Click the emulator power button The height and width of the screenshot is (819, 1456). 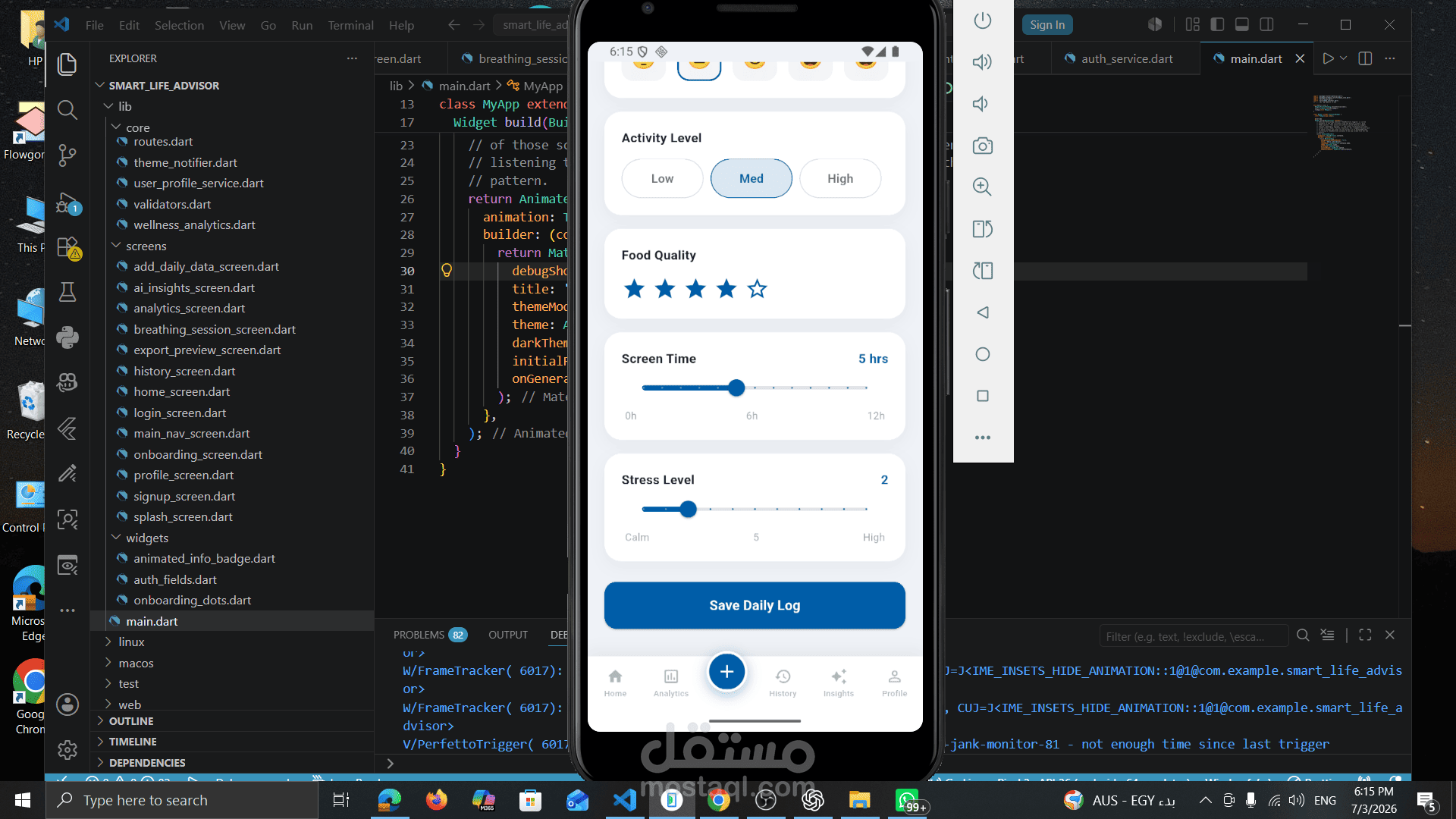pyautogui.click(x=983, y=20)
